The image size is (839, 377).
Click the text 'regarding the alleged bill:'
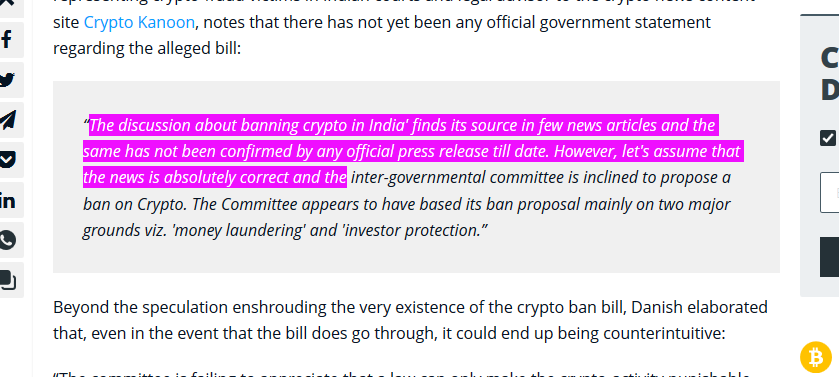coord(147,49)
